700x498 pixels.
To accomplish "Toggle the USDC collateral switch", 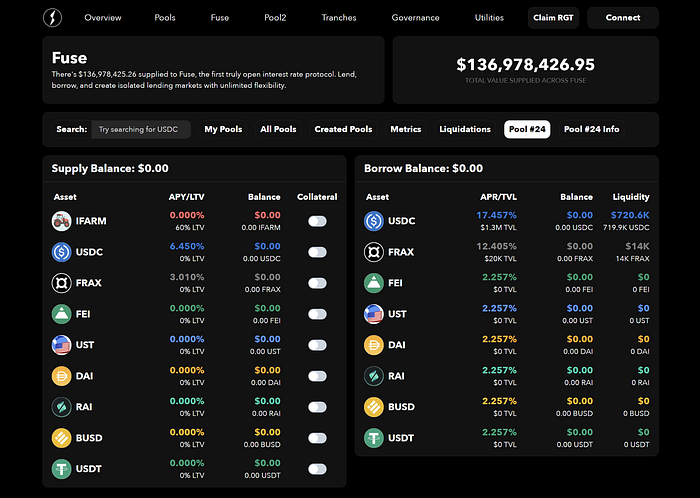I will (x=317, y=252).
